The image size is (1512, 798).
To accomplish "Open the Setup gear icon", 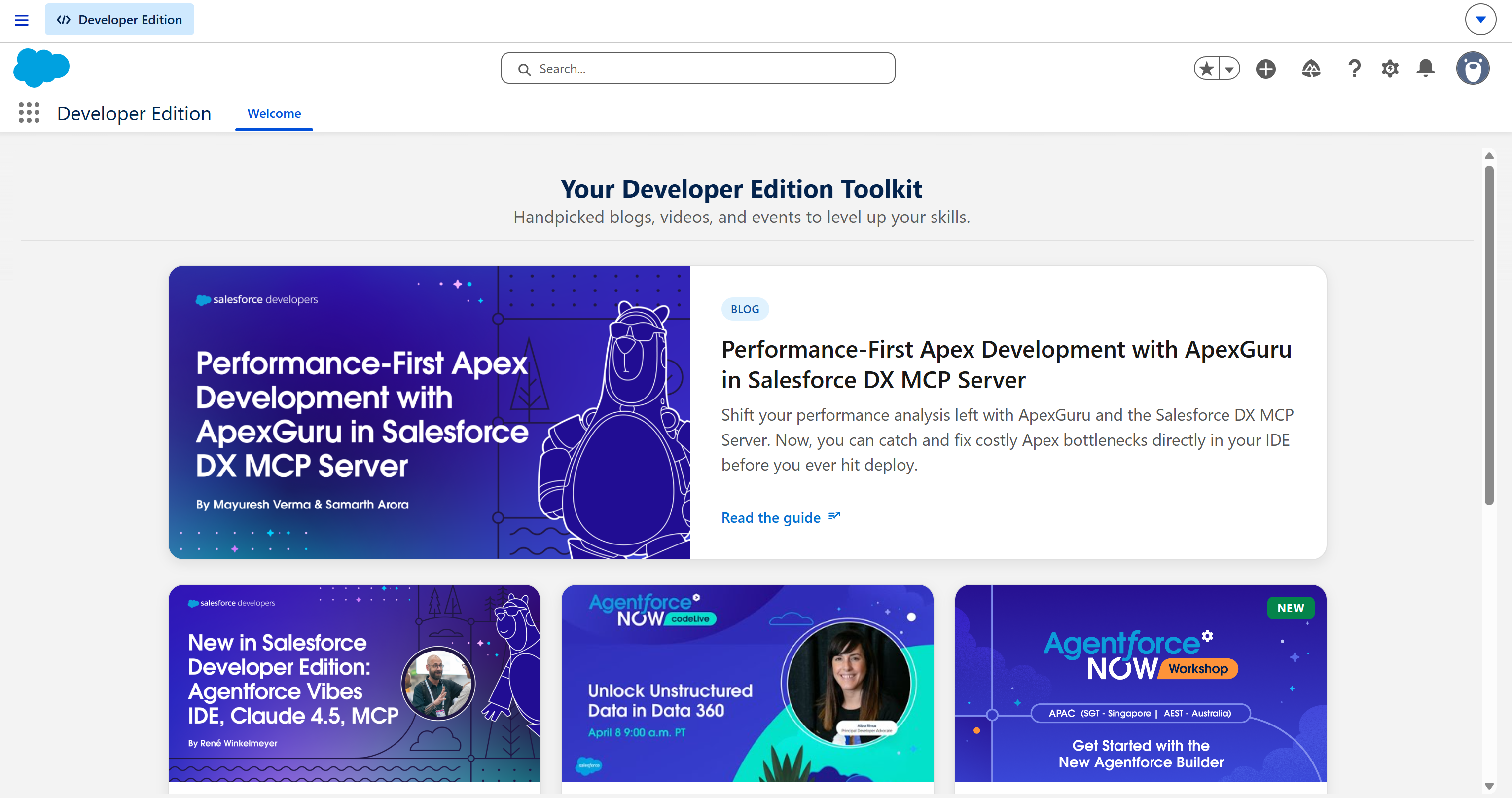I will tap(1390, 69).
